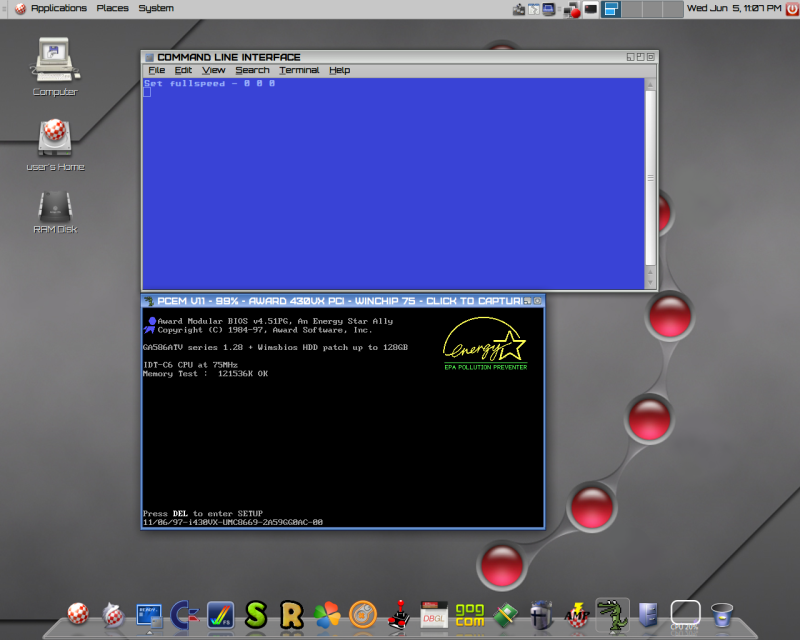800x640 pixels.
Task: Select the active first workspace in switcher
Action: pyautogui.click(x=611, y=9)
